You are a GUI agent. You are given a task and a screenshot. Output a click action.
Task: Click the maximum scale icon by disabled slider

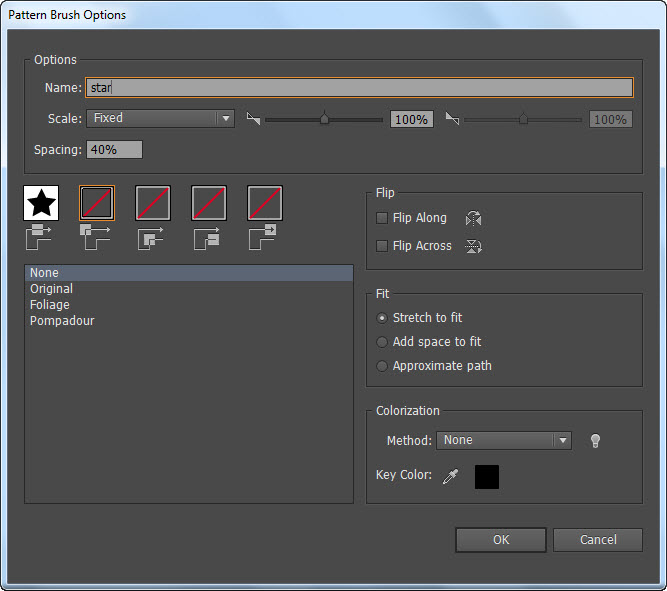pyautogui.click(x=452, y=119)
